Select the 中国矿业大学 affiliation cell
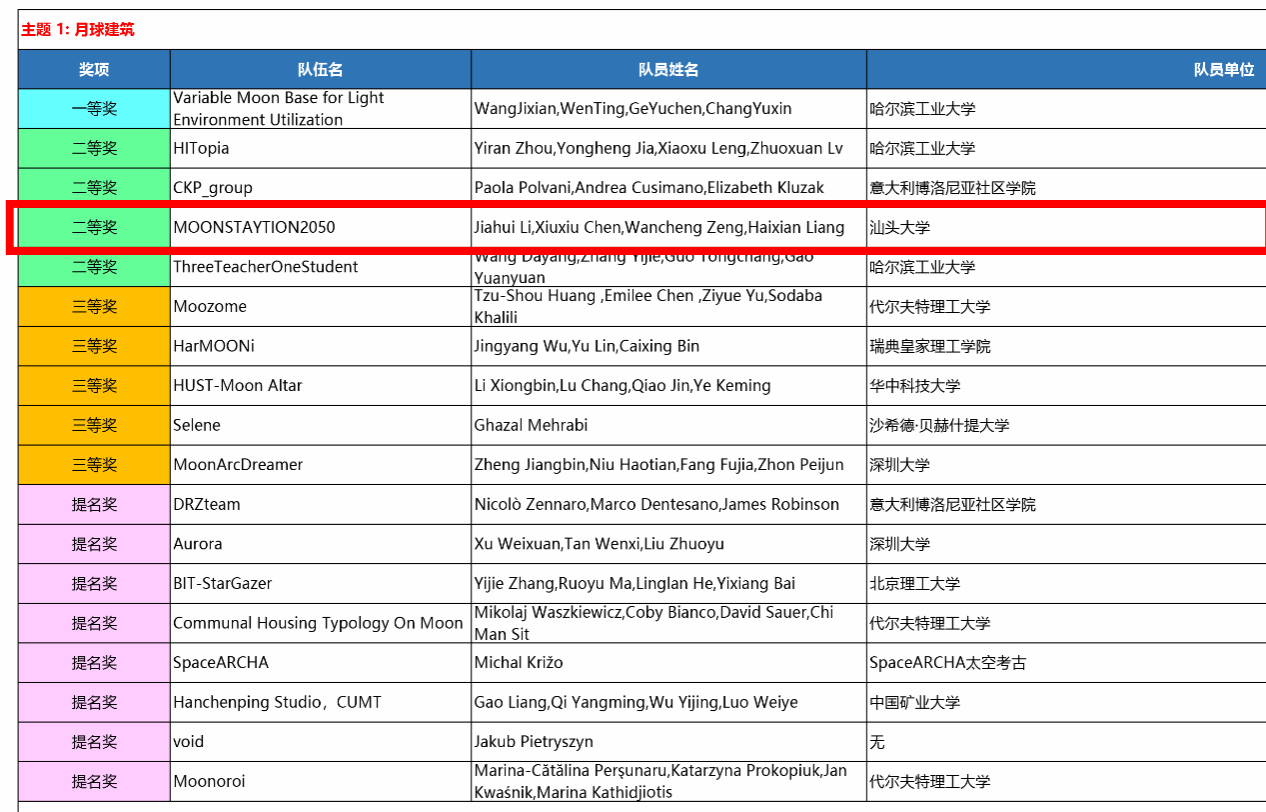This screenshot has width=1266, height=812. [915, 703]
